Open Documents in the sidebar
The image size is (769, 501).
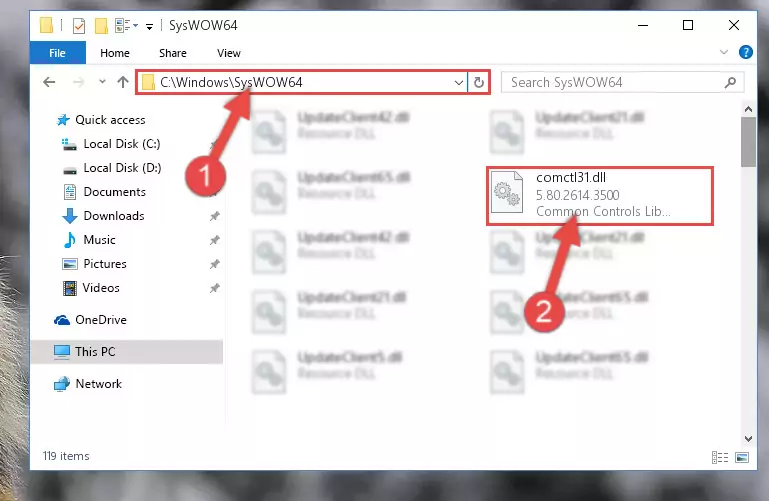(x=105, y=192)
